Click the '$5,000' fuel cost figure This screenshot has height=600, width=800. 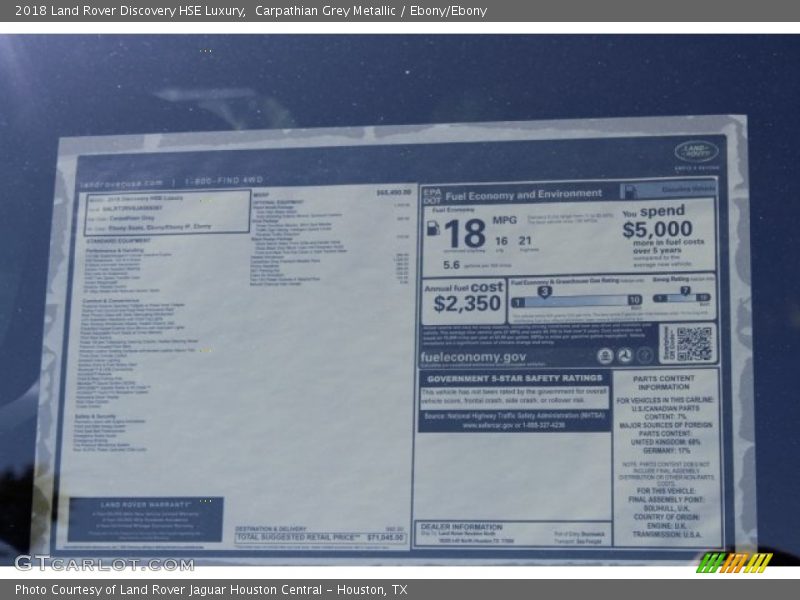pos(657,229)
